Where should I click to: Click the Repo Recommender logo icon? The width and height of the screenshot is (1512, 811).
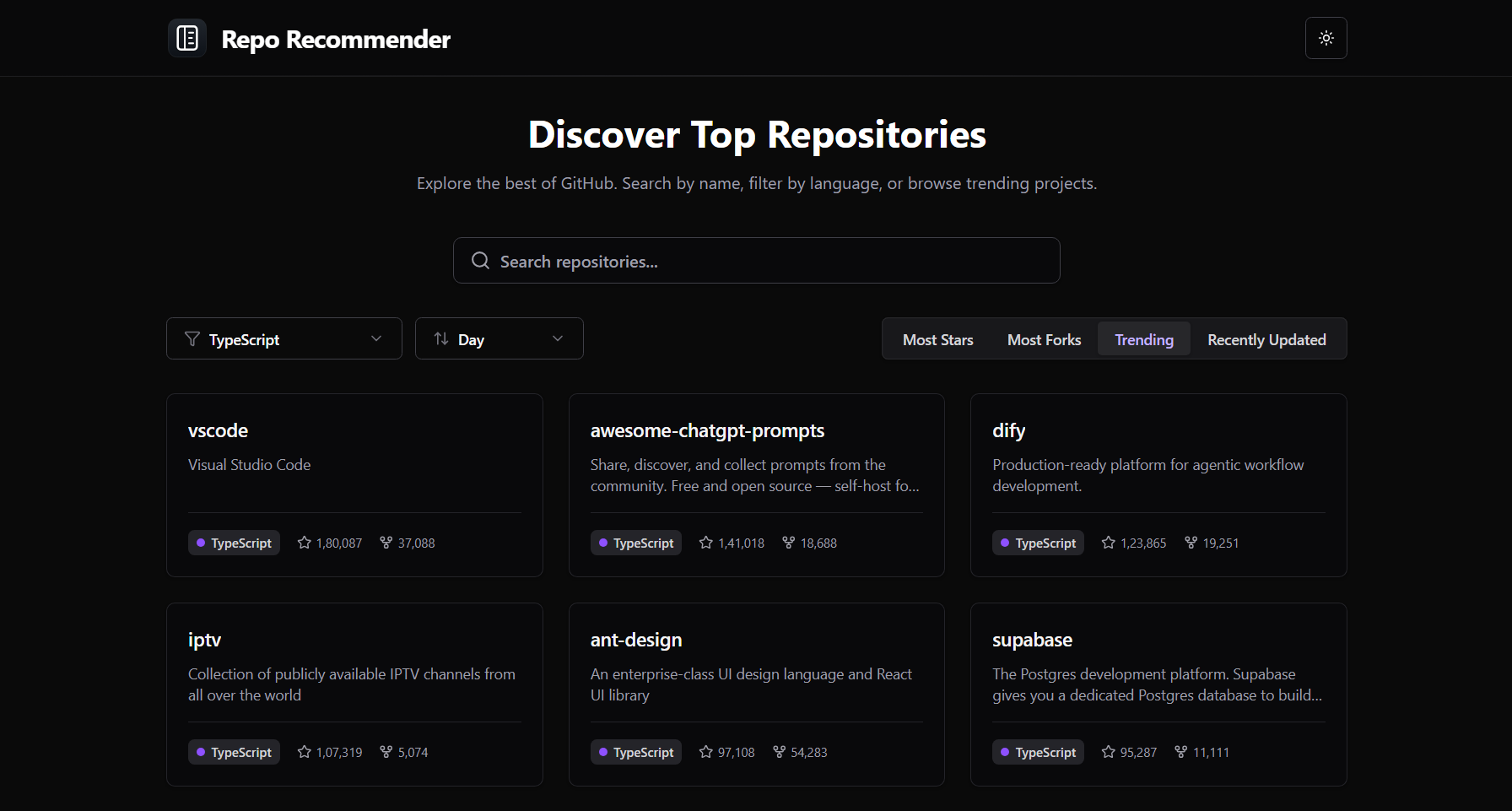tap(186, 38)
